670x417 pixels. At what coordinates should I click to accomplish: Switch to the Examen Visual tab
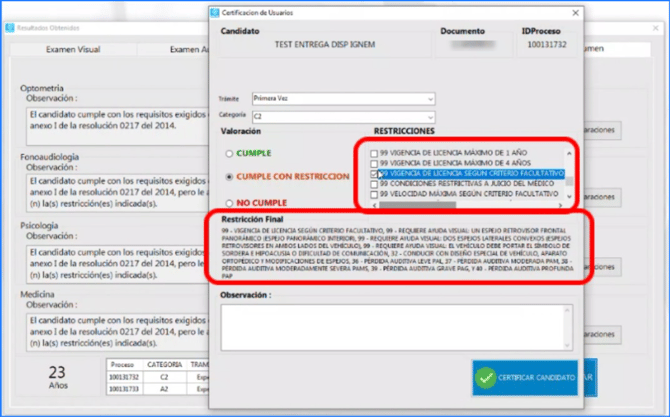click(x=74, y=49)
